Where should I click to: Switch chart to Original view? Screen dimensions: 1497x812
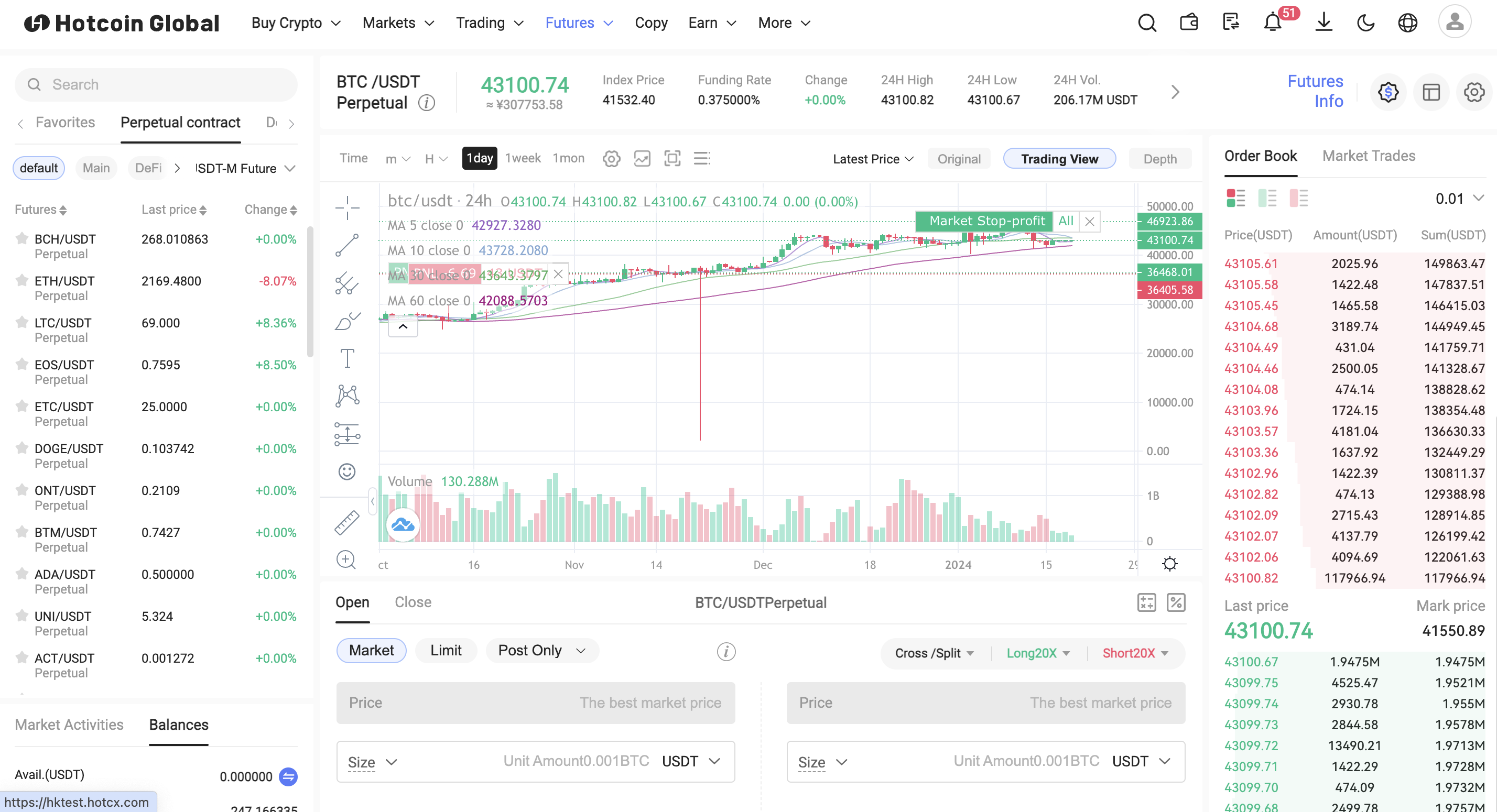[x=959, y=159]
